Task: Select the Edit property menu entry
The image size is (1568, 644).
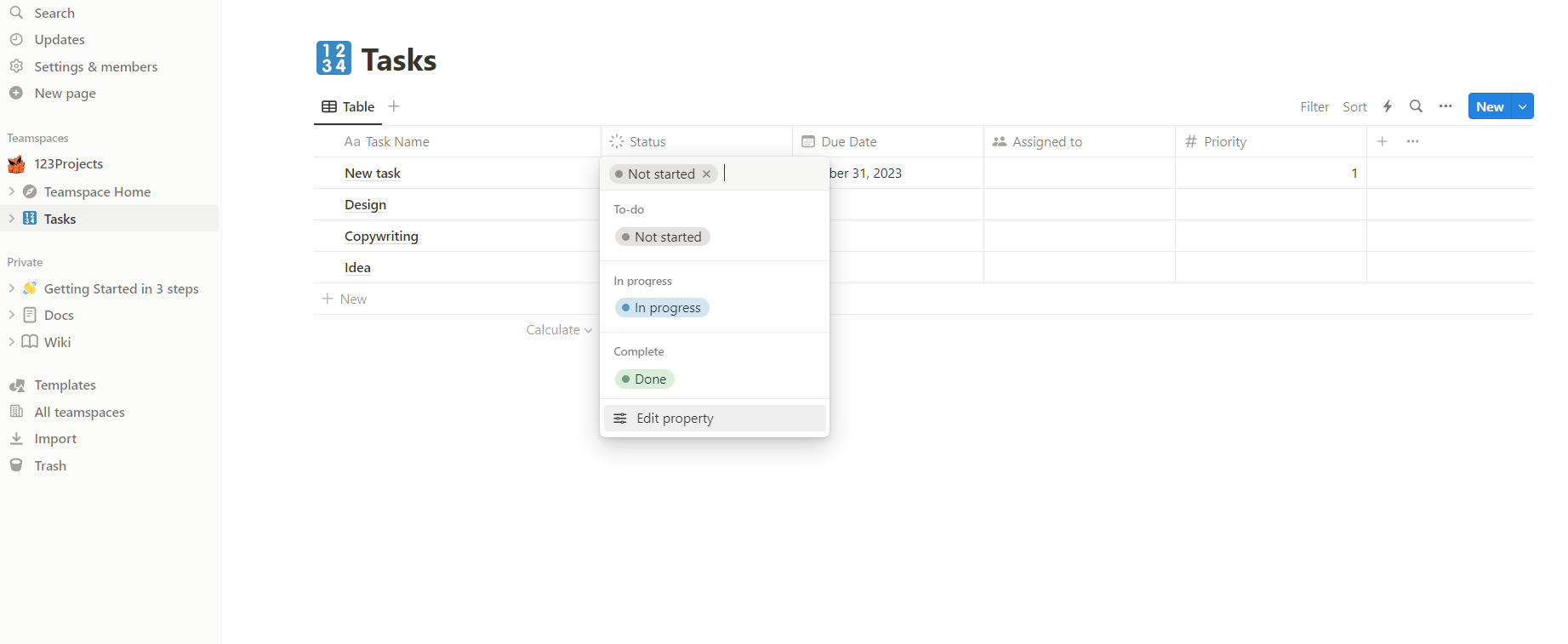Action: tap(715, 418)
